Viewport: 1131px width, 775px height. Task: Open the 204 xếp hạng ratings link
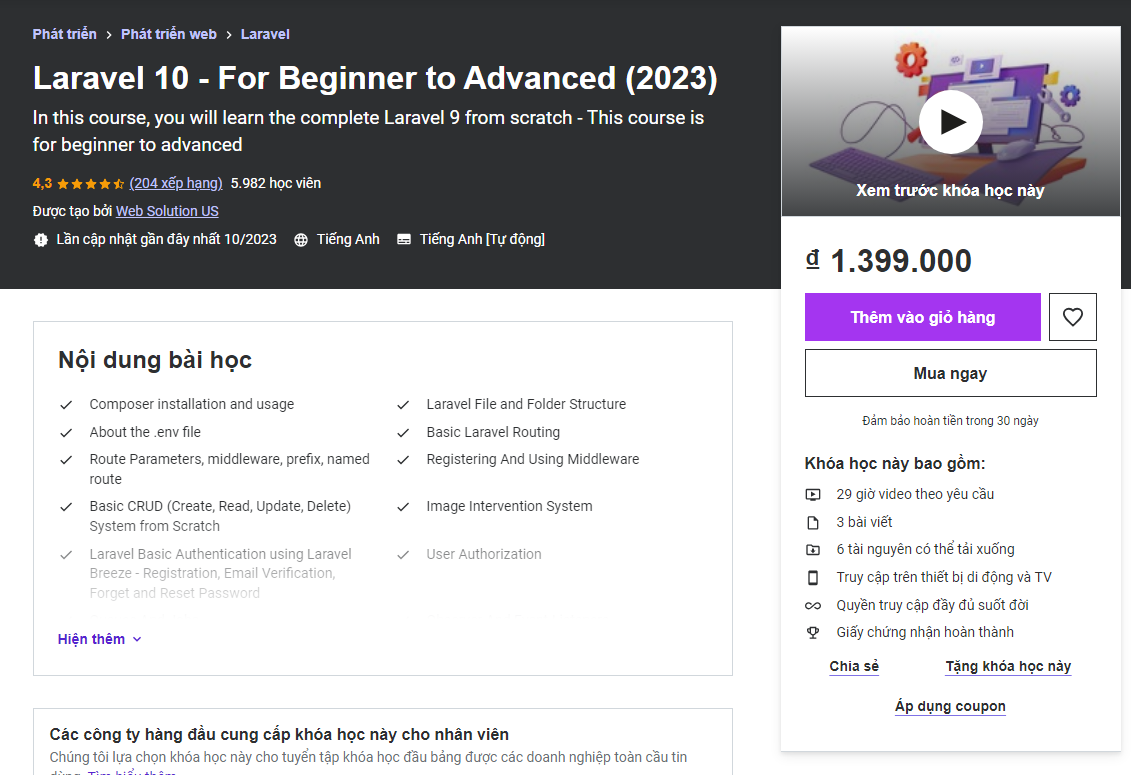[175, 183]
